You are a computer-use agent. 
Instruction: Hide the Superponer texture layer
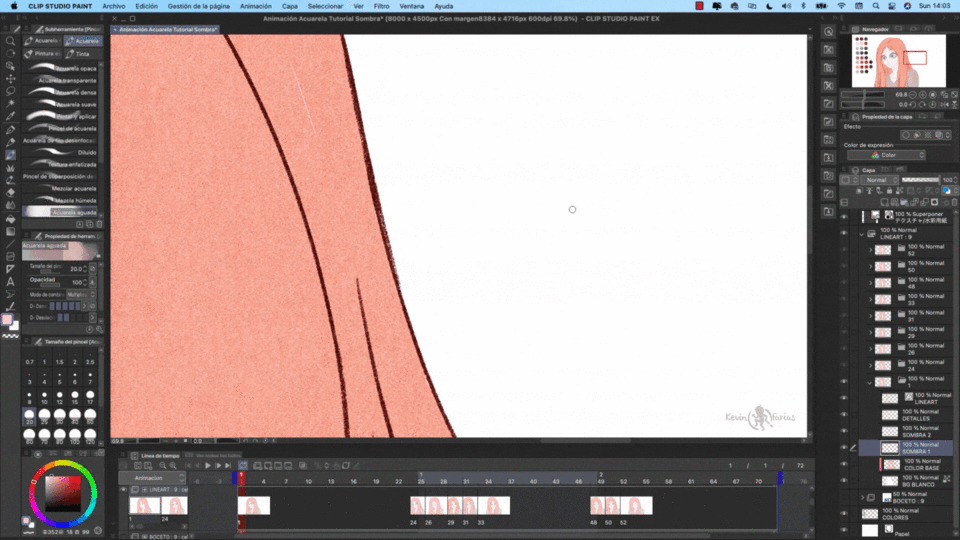[x=844, y=217]
